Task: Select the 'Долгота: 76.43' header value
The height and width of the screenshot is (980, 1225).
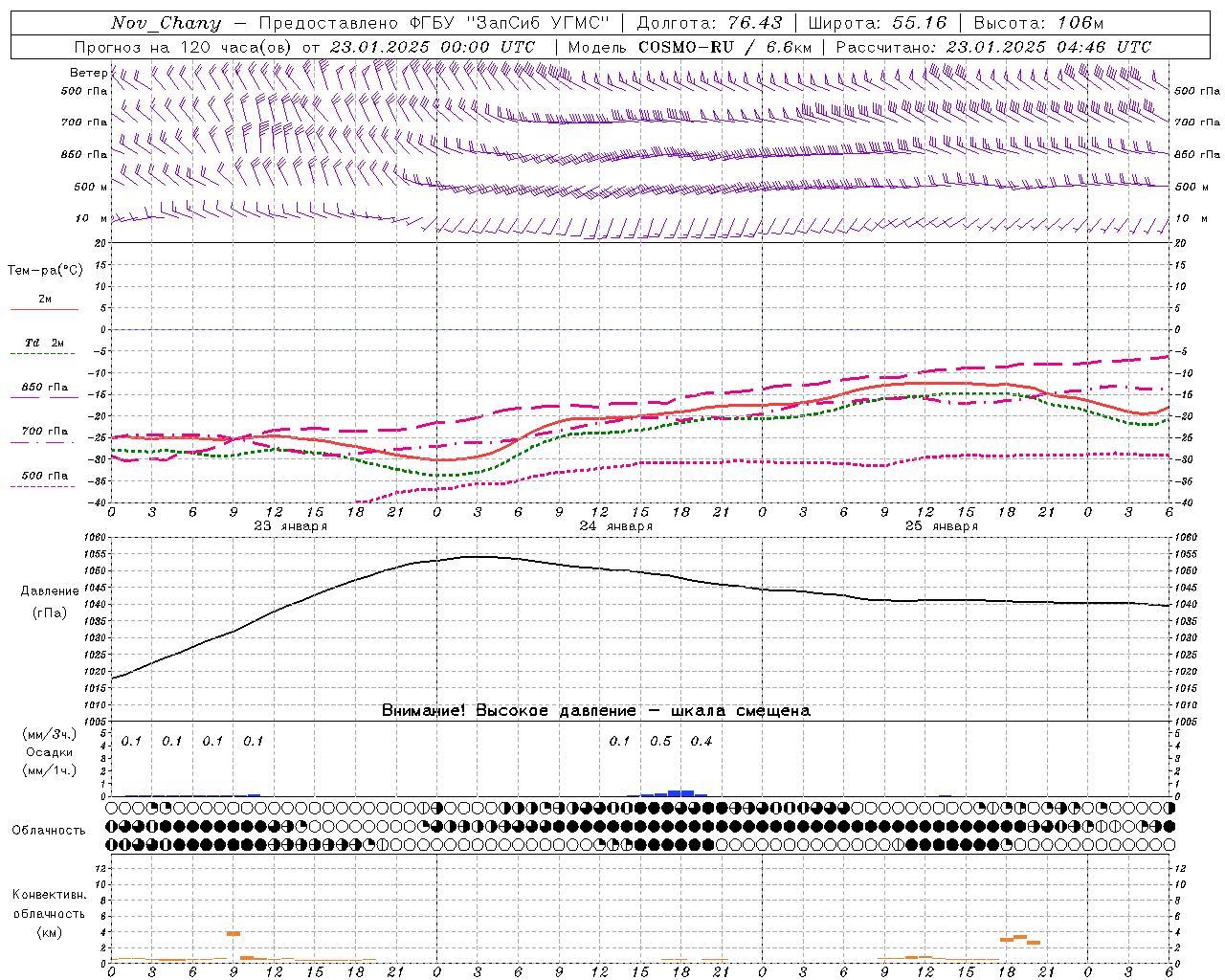Action: (x=709, y=23)
